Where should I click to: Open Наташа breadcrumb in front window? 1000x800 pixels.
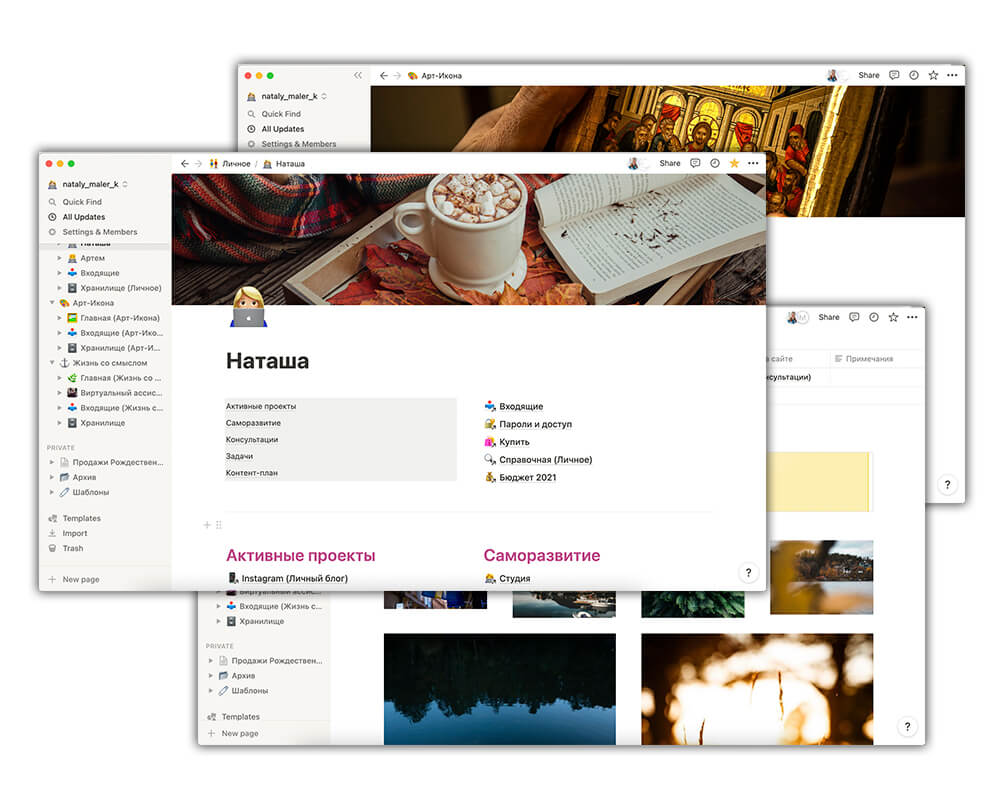284,164
